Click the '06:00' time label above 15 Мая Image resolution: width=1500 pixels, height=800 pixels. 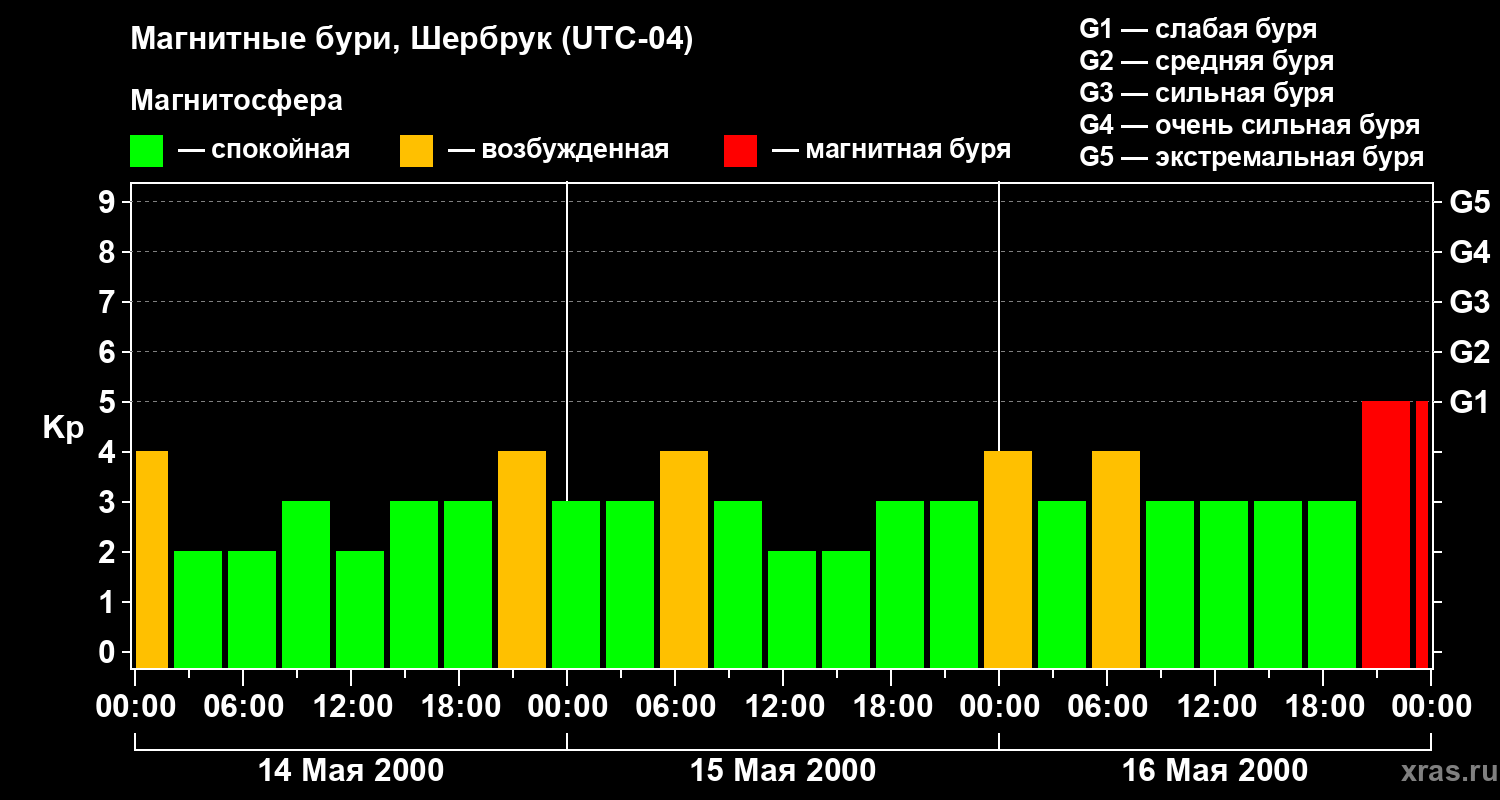click(675, 706)
